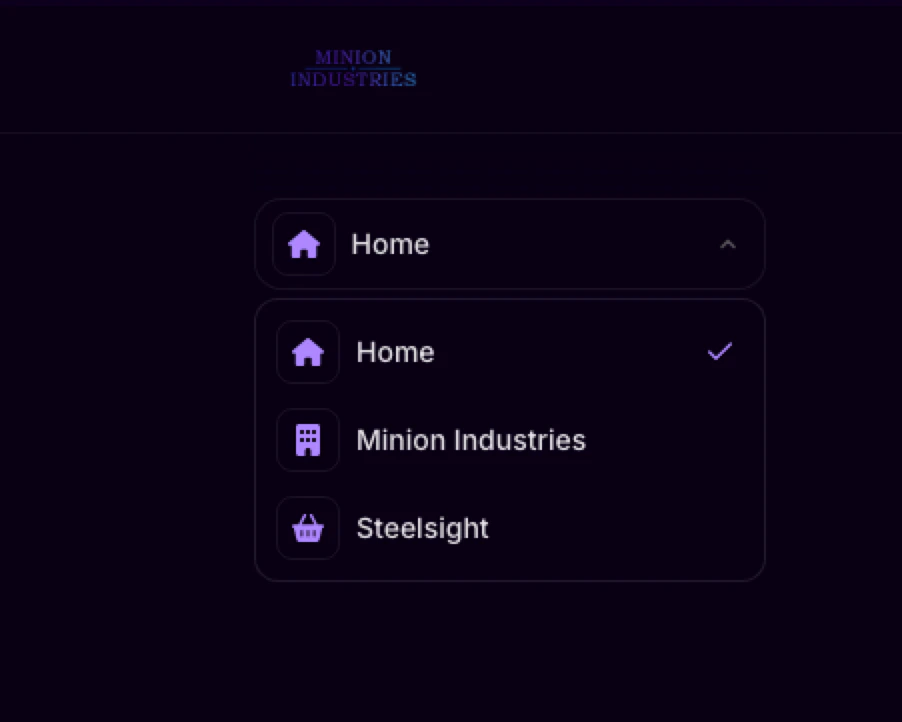Click the Minion Industries office building icon
This screenshot has width=902, height=722.
[307, 440]
